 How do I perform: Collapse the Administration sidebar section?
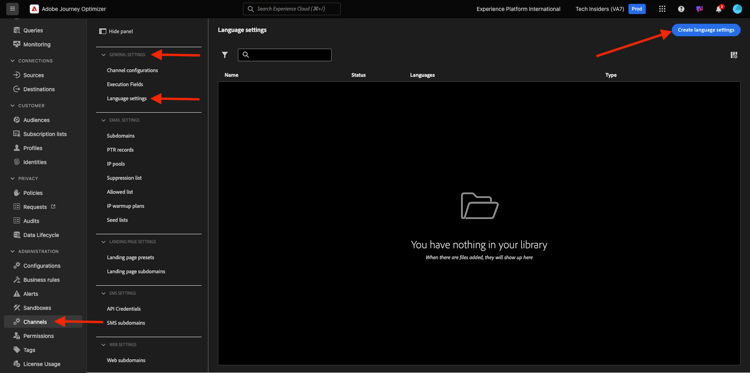point(12,252)
